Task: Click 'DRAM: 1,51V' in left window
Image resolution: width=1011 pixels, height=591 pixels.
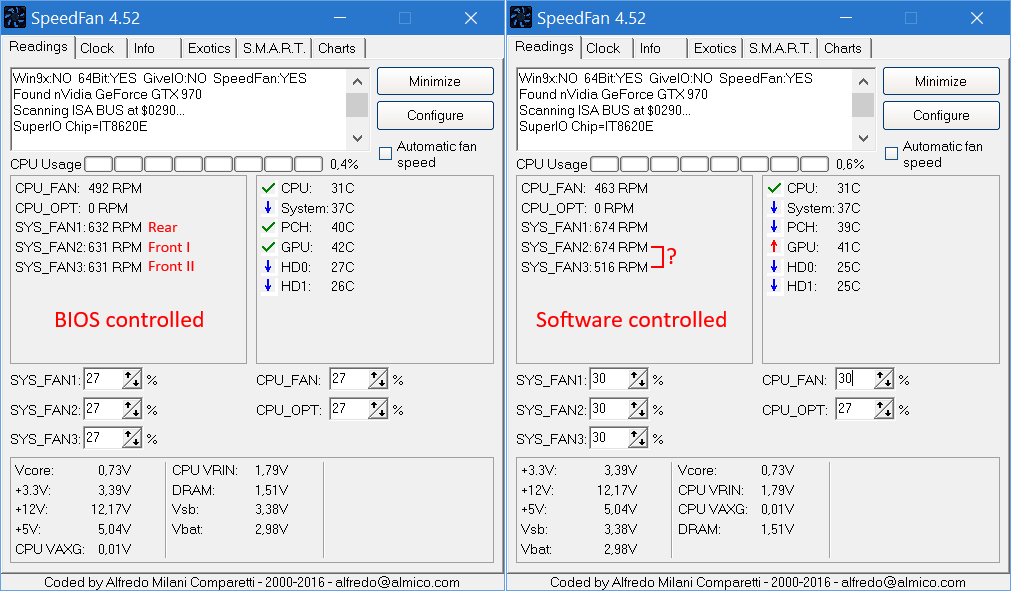Action: 230,490
